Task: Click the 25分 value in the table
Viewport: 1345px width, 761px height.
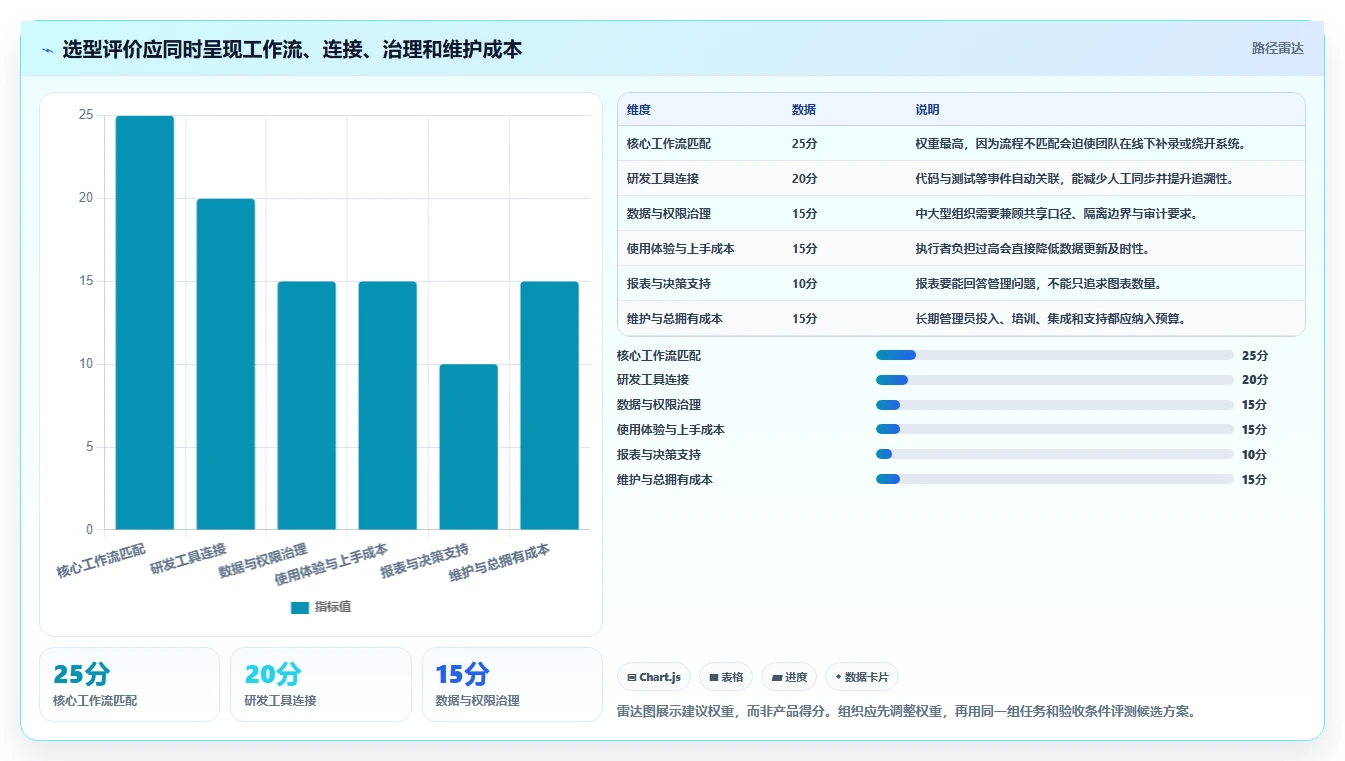Action: 804,144
